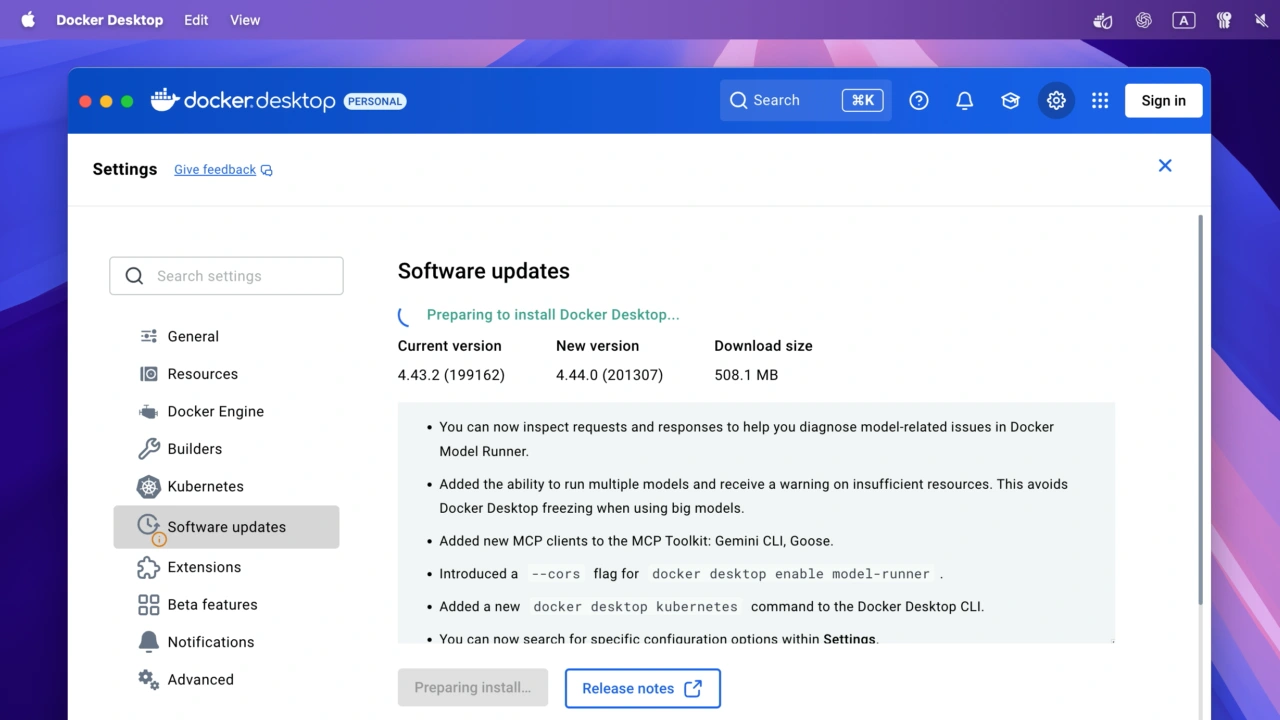Image resolution: width=1280 pixels, height=720 pixels.
Task: Click the ChatGPT icon in menu bar
Action: 1143,19
